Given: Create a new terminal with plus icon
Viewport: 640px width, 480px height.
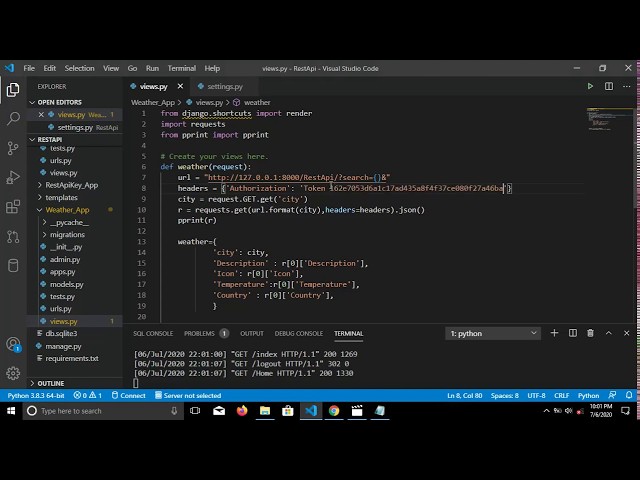Looking at the screenshot, I should (555, 333).
